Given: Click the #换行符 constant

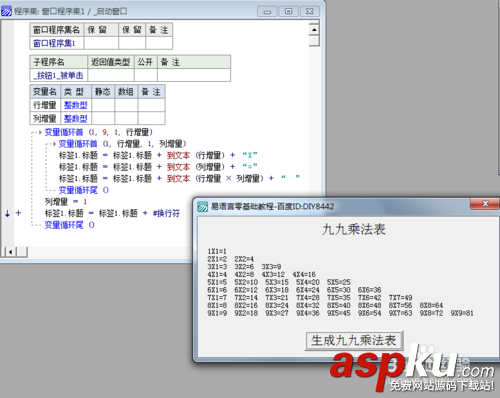Looking at the screenshot, I should point(166,213).
